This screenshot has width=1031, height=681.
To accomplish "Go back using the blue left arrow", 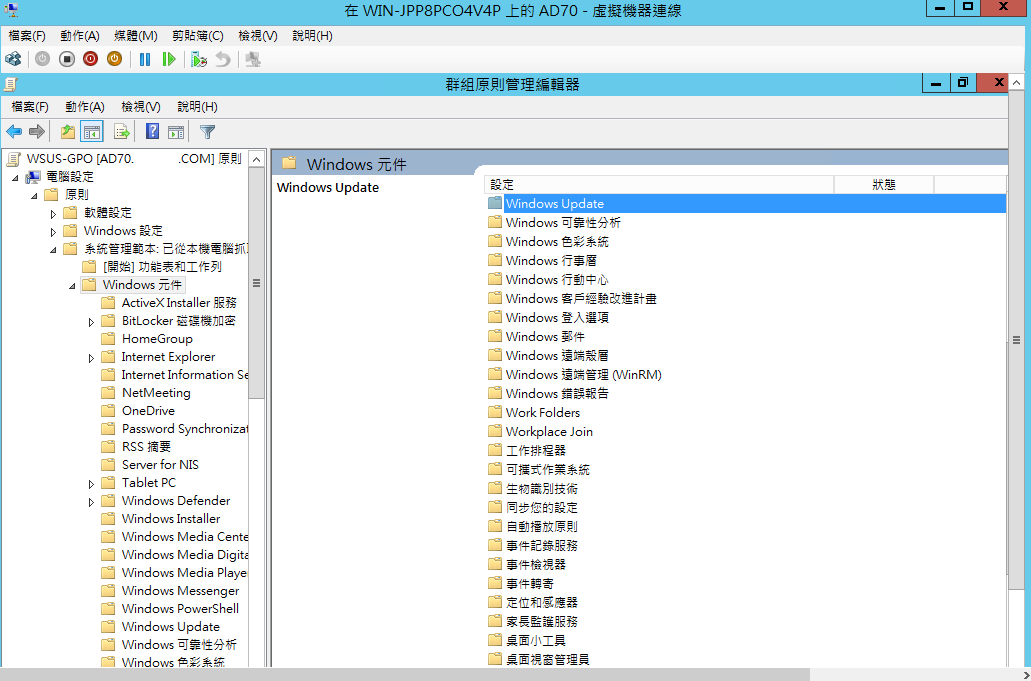I will click(14, 131).
